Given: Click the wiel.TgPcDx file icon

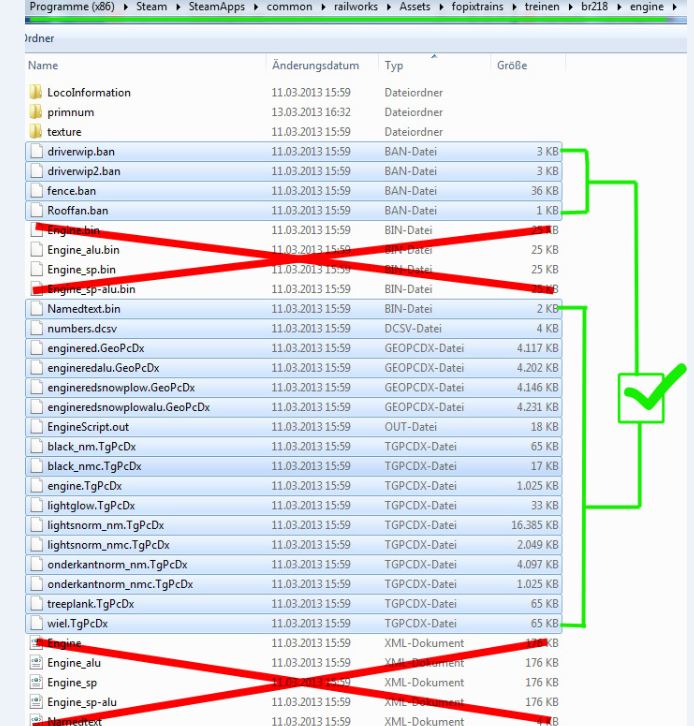Looking at the screenshot, I should pyautogui.click(x=37, y=623).
